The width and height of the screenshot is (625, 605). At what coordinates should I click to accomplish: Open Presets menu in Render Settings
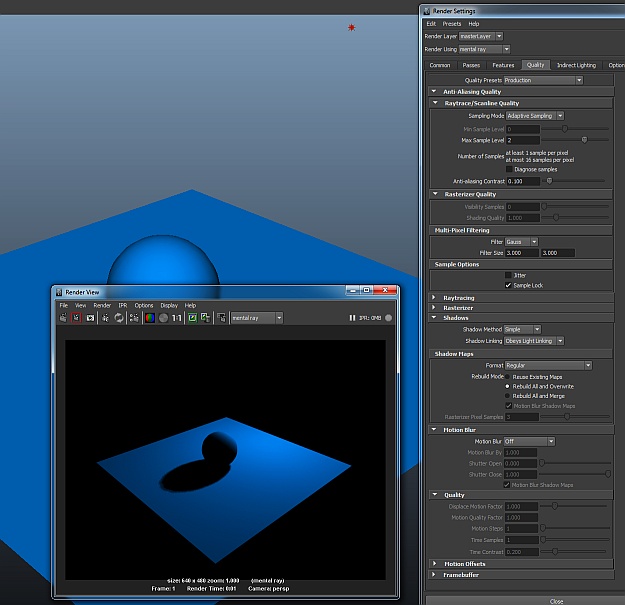pyautogui.click(x=452, y=24)
